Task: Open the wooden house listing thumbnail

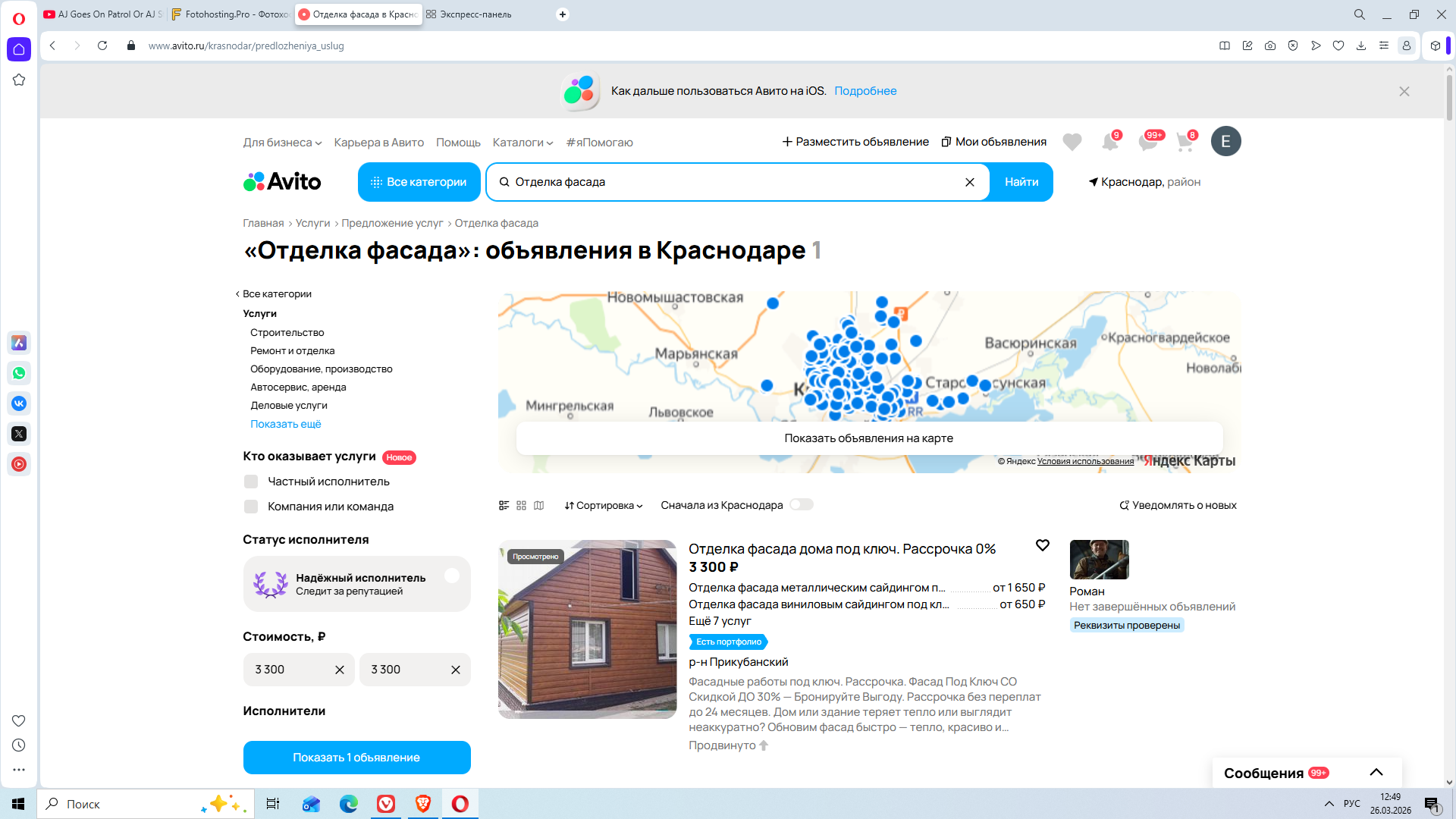Action: pyautogui.click(x=587, y=629)
